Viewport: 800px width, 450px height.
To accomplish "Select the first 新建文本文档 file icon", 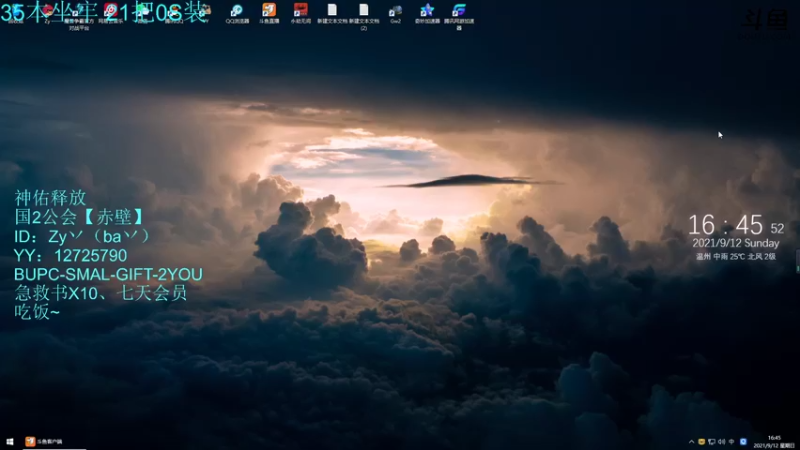I will [x=332, y=14].
